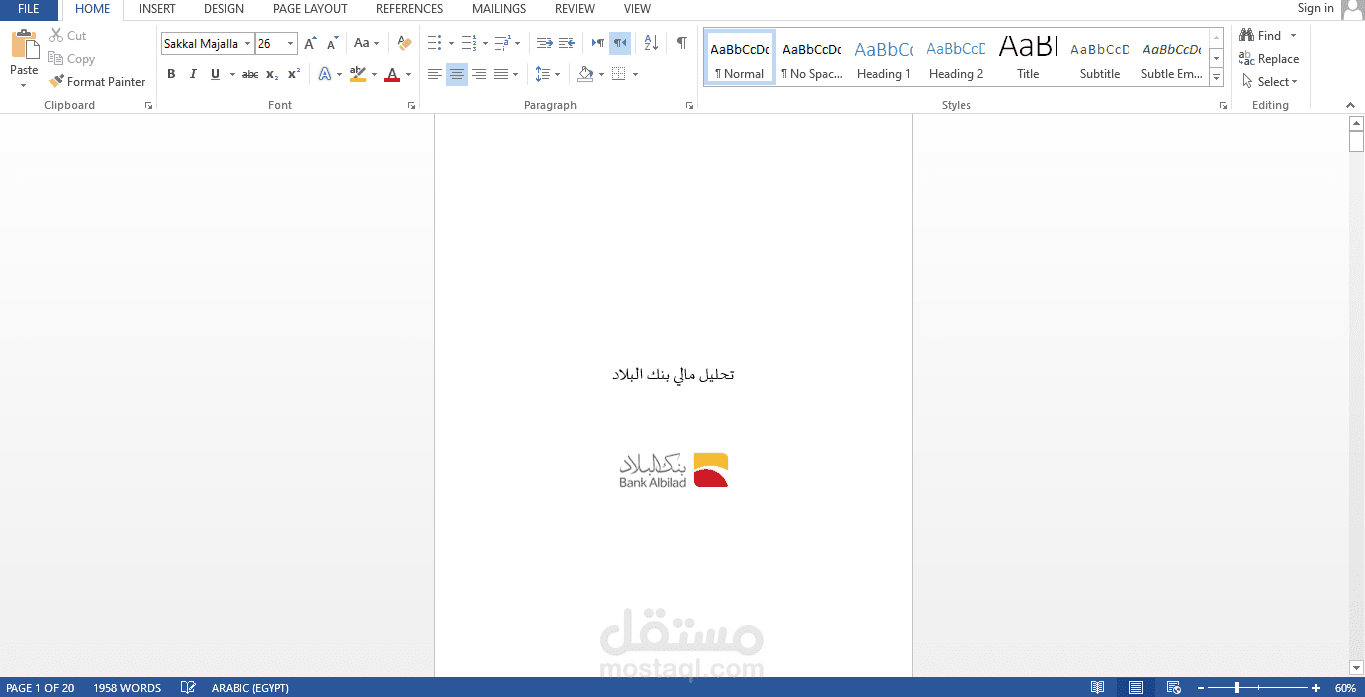
Task: Click the 1958 WORDS count
Action: 127,688
